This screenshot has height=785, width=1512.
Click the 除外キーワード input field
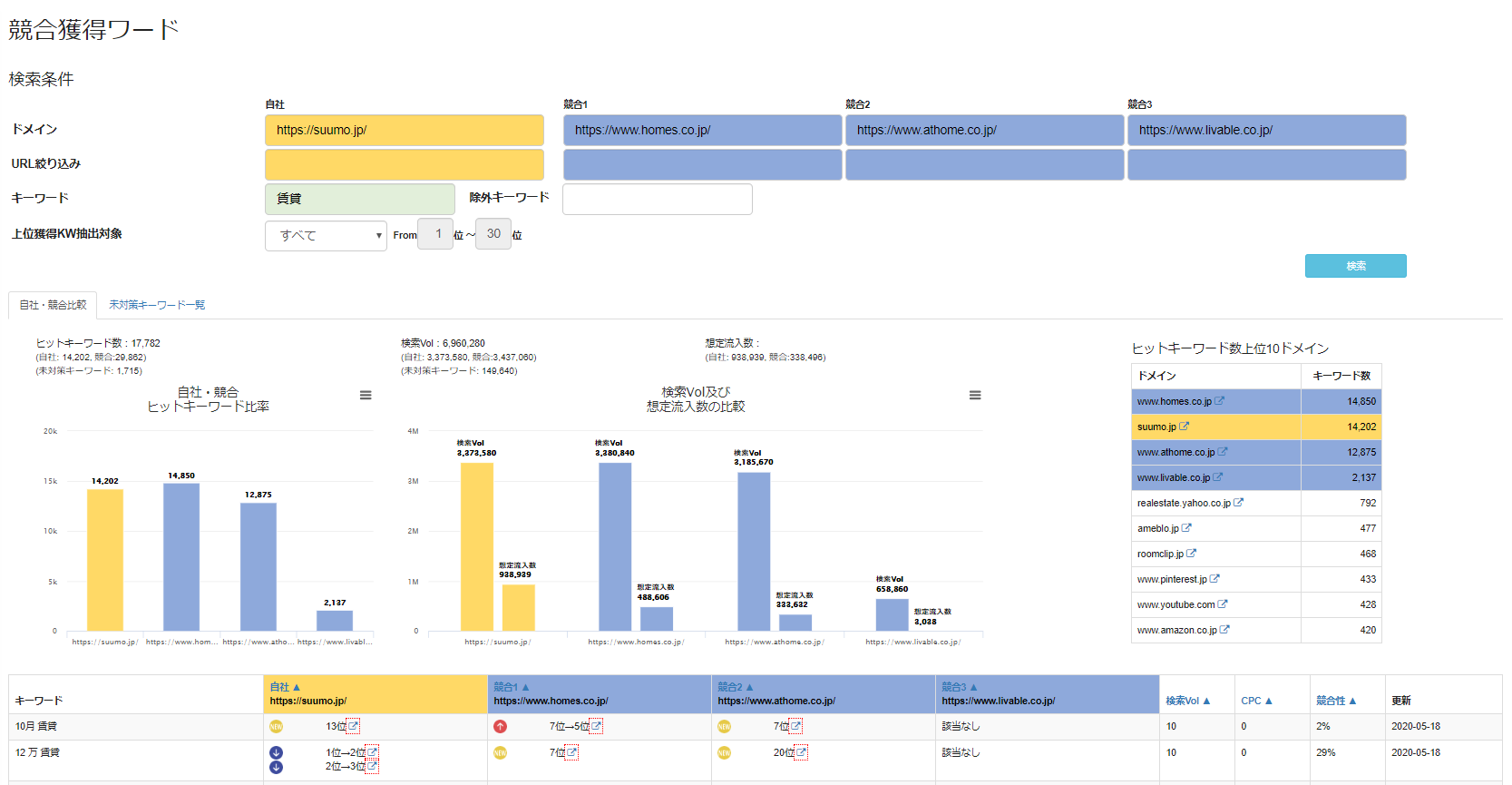(x=658, y=199)
